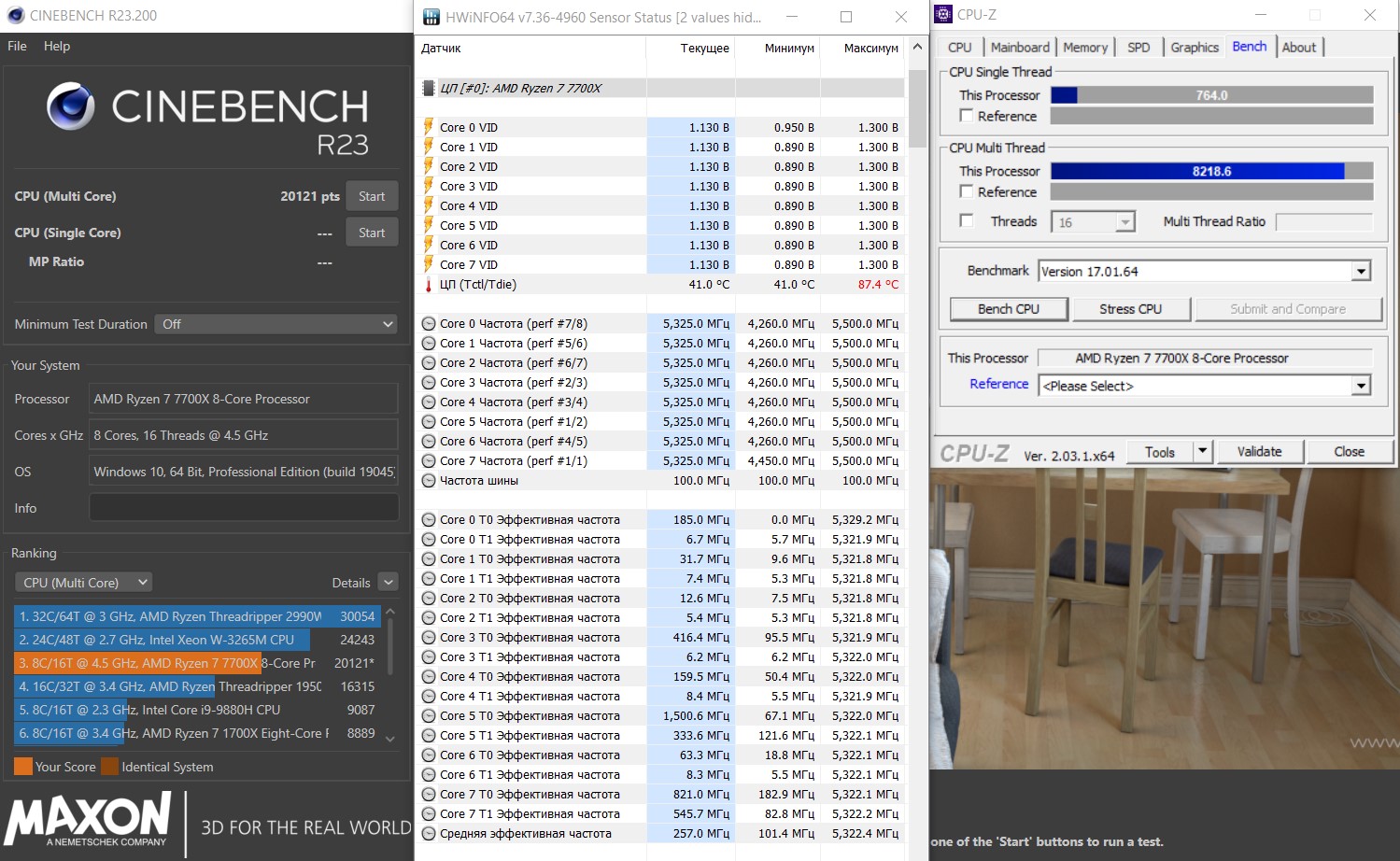Click the HWiNFO scrollbar up arrow
Viewport: 1400px width, 861px height.
pos(917,48)
